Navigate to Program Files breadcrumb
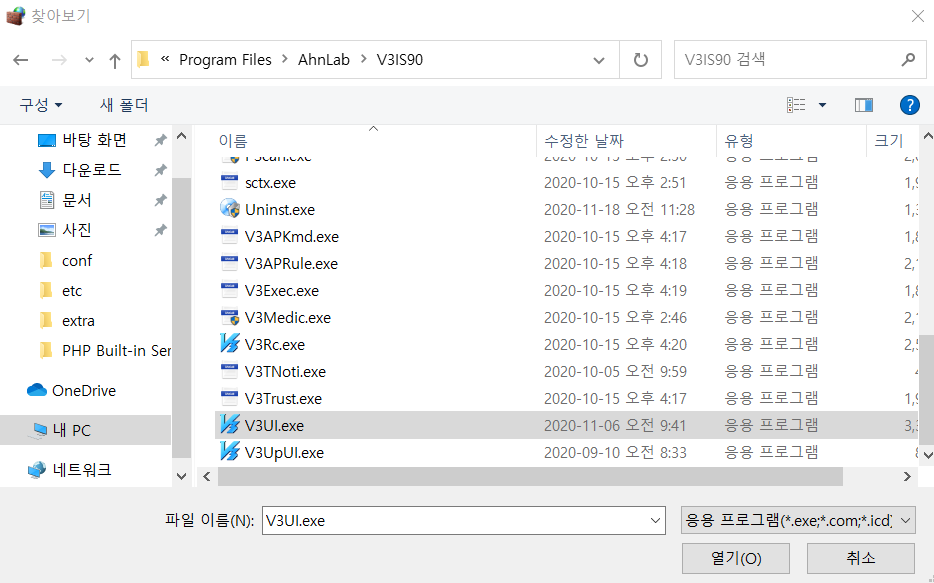Screen dimensions: 934x583 coord(225,60)
